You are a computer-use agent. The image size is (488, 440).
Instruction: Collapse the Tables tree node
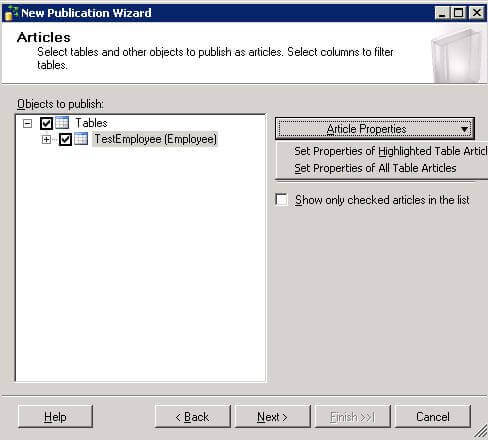27,124
